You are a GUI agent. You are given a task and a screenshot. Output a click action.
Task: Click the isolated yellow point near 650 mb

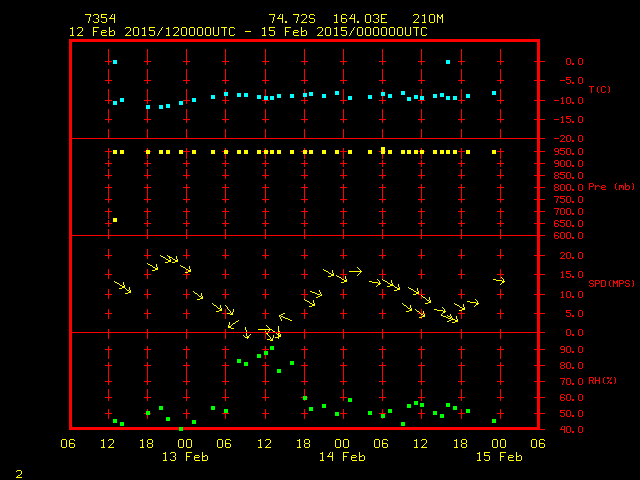point(115,220)
